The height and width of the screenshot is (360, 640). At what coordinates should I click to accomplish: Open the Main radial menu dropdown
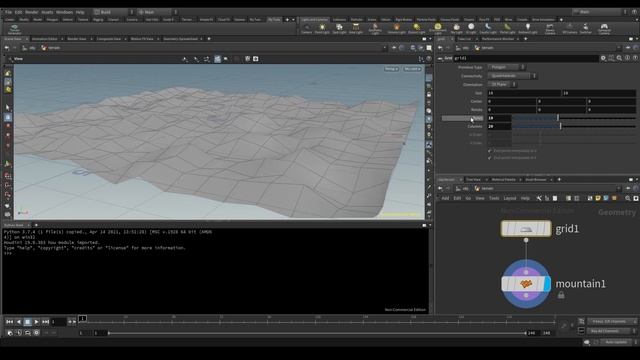click(x=158, y=12)
